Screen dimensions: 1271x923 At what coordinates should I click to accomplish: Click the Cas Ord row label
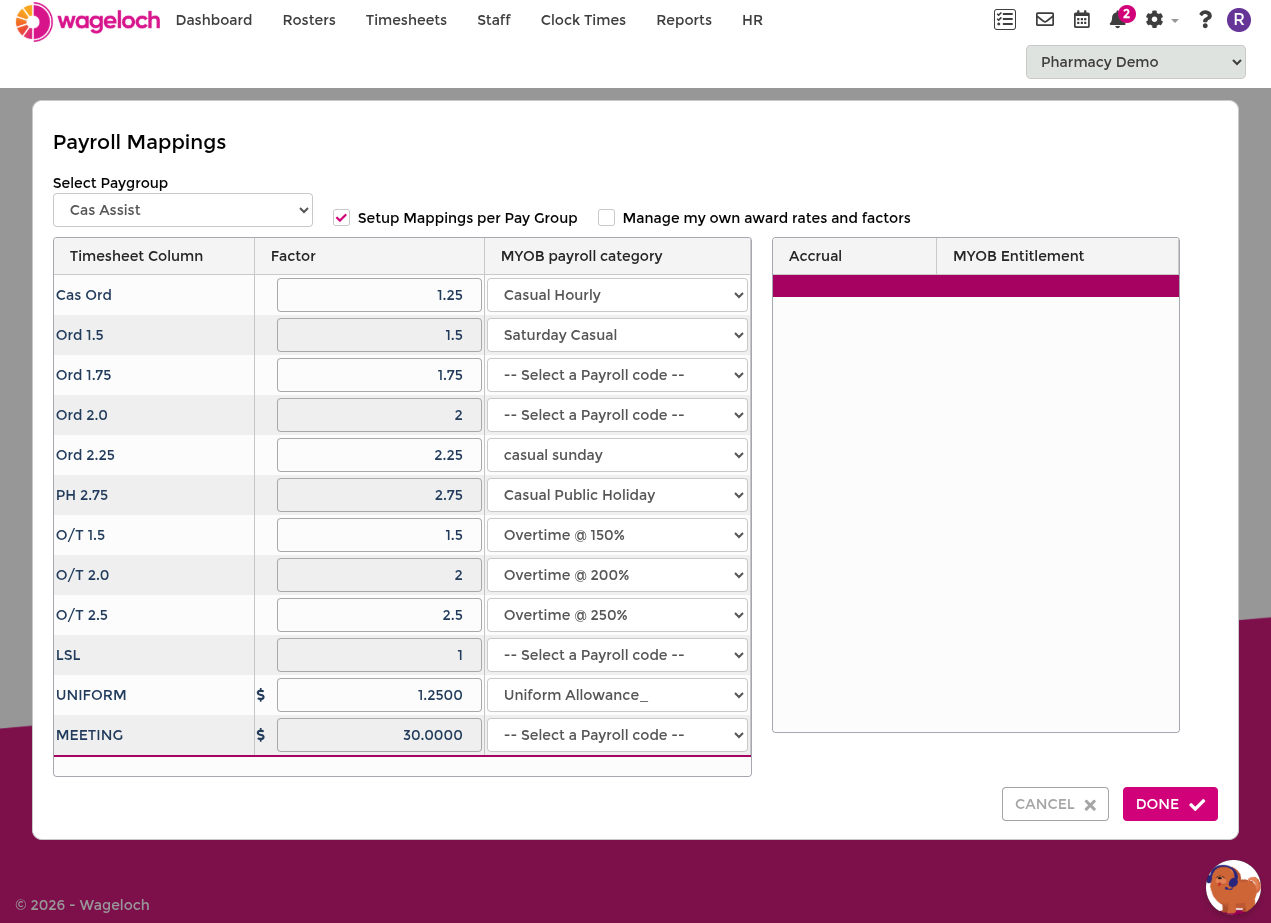pos(84,295)
